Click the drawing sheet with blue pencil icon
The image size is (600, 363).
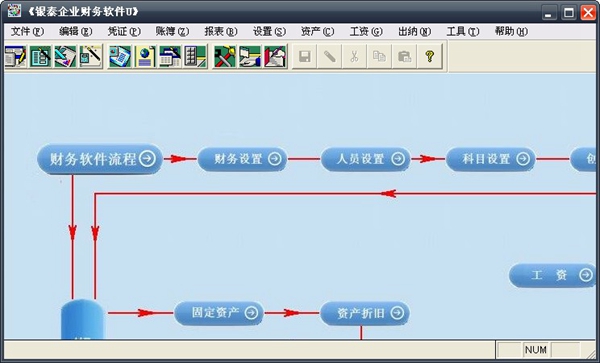(65, 57)
